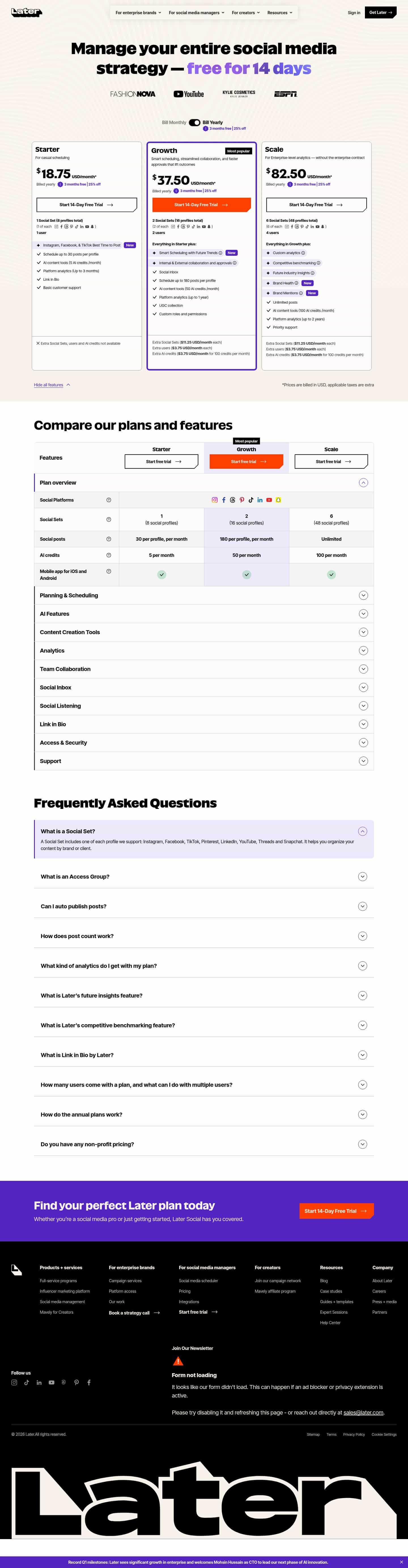Image resolution: width=408 pixels, height=1568 pixels.
Task: Open Instagram from the footer Follow us icons
Action: click(14, 1382)
